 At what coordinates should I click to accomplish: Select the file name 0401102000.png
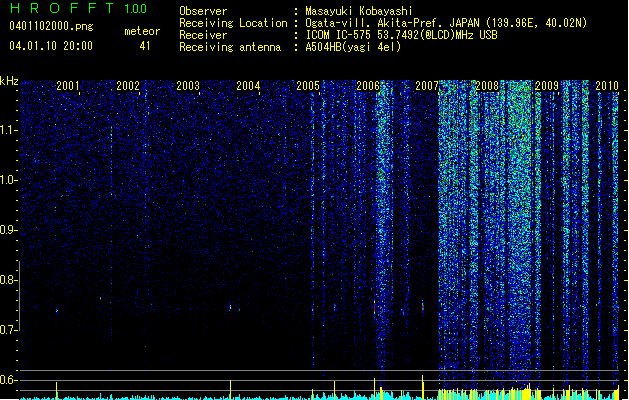[x=51, y=26]
